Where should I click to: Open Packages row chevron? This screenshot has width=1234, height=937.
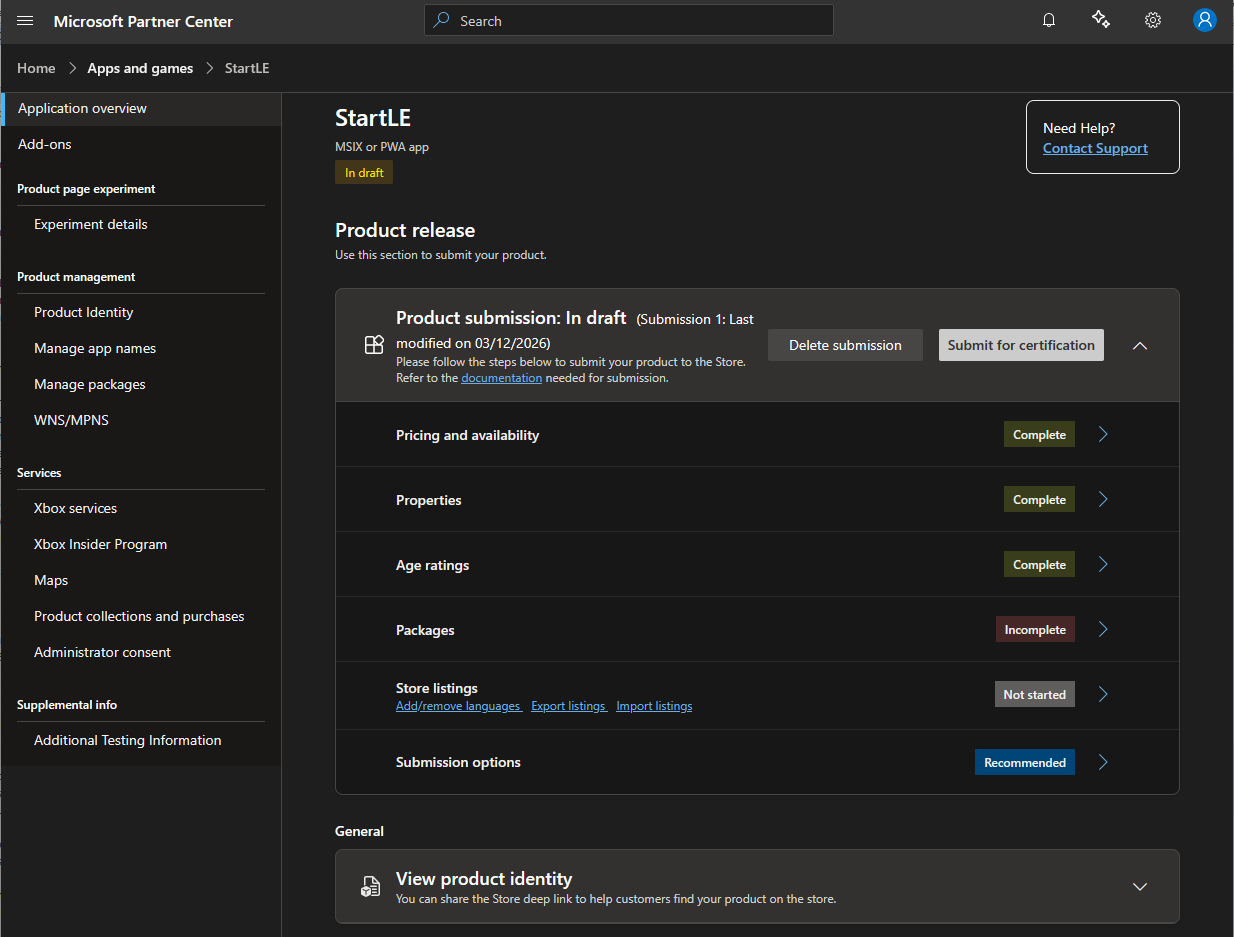(1103, 629)
